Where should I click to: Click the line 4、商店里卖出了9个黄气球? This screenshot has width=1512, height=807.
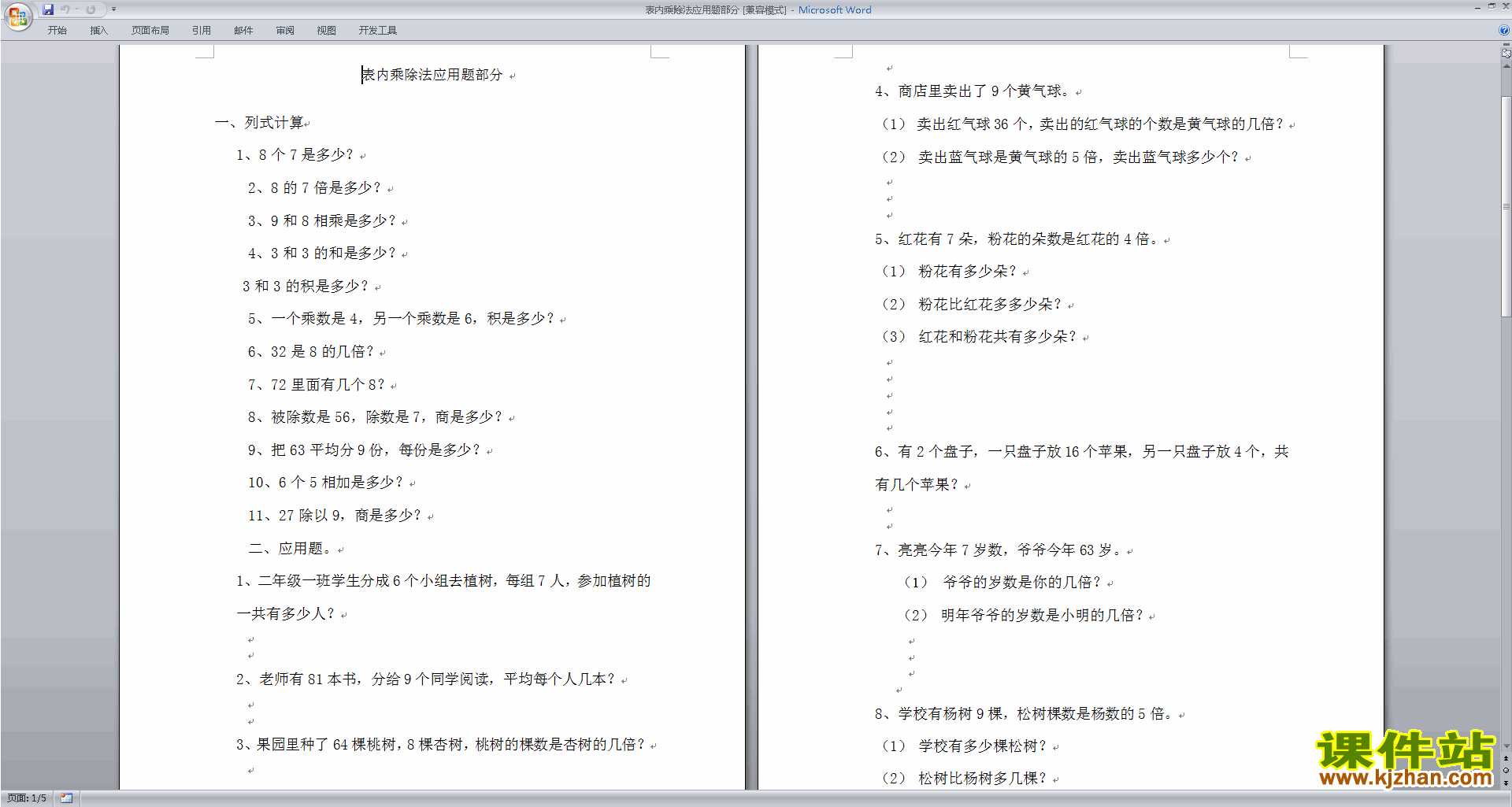coord(973,91)
